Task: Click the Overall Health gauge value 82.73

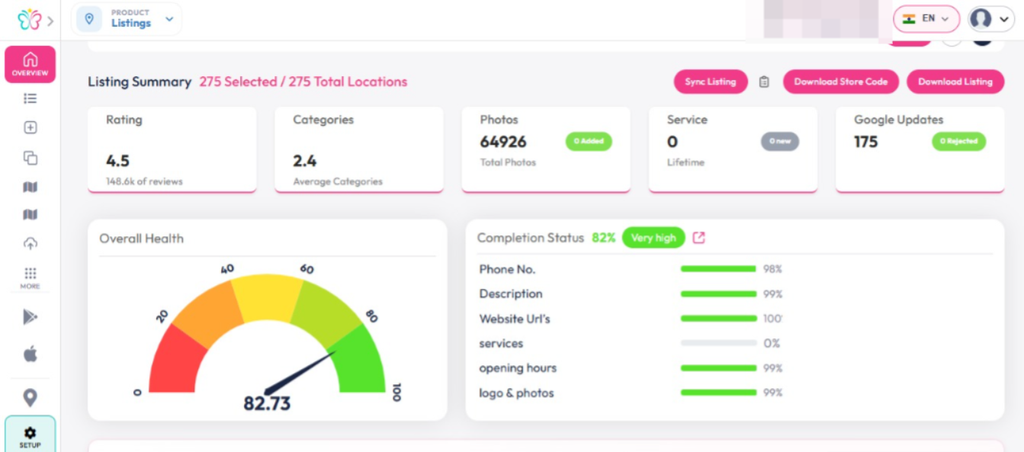Action: tap(267, 404)
